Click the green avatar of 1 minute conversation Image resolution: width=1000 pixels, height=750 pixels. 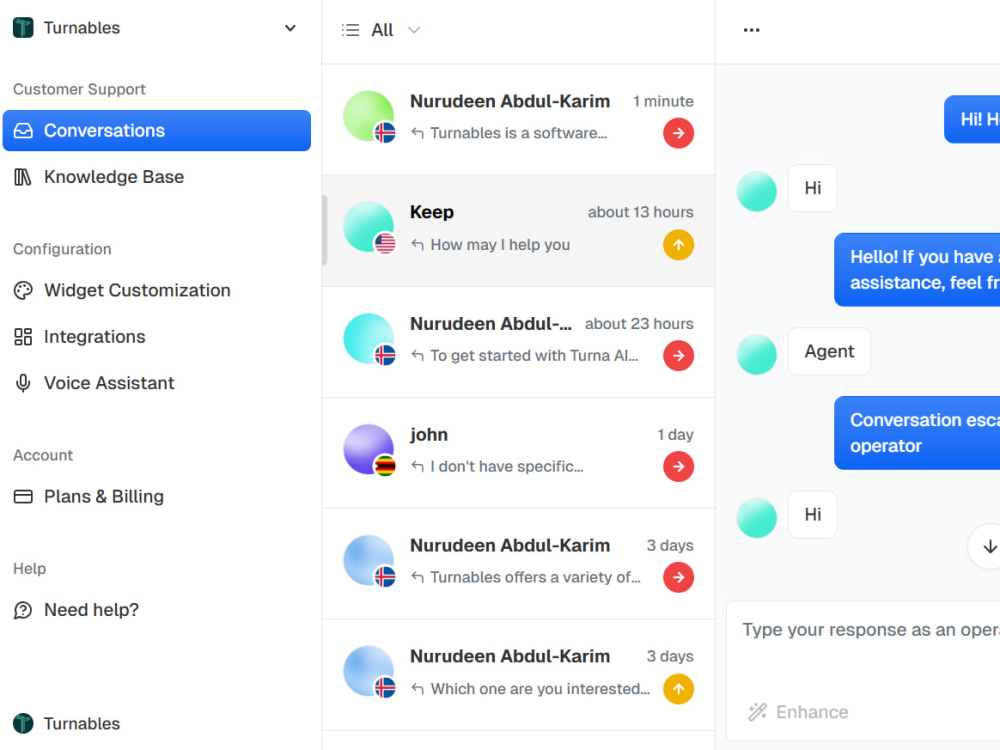pyautogui.click(x=369, y=116)
